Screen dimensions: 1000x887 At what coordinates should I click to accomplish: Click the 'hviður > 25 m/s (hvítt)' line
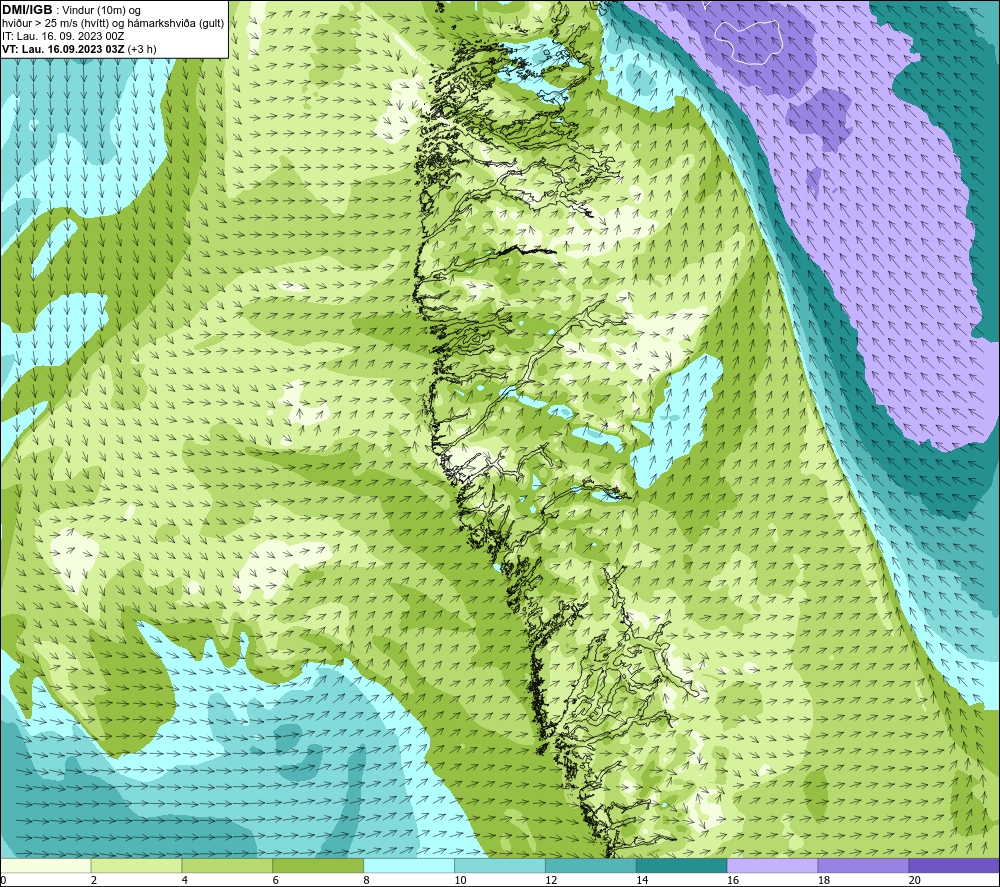pos(113,24)
